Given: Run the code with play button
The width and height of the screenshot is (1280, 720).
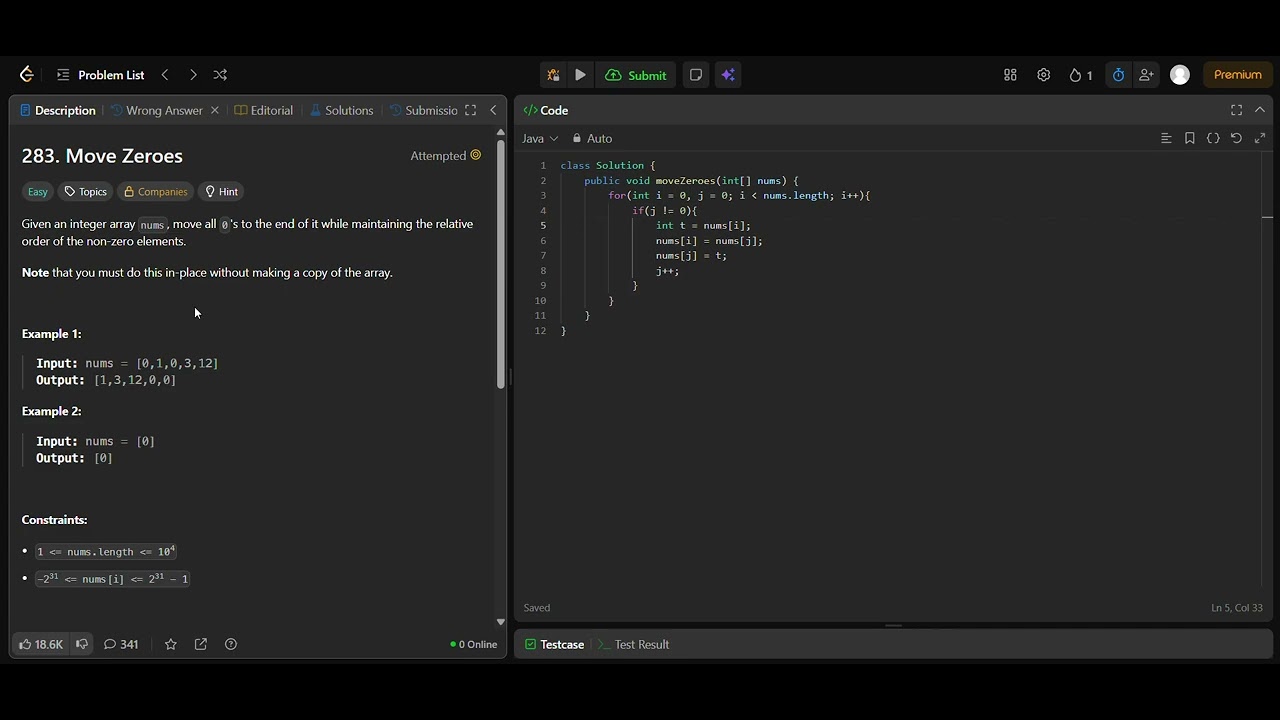Looking at the screenshot, I should 580,75.
